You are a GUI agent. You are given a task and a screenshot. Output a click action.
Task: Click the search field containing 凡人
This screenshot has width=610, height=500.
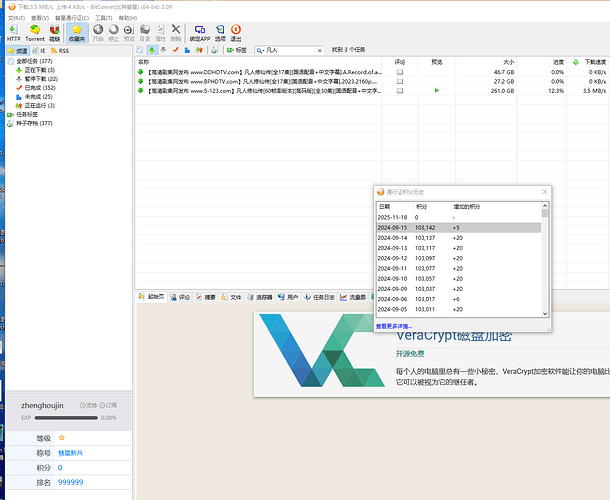(290, 49)
